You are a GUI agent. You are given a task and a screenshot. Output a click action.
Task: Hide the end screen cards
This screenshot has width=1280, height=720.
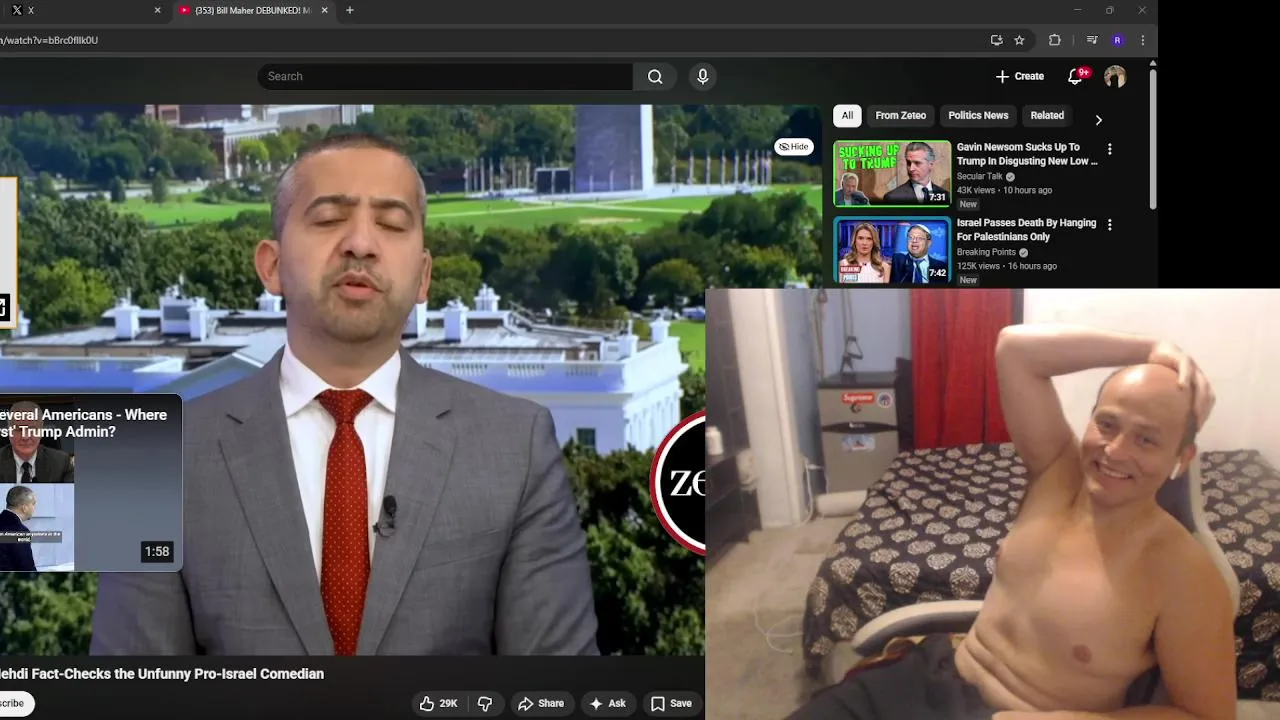point(793,147)
